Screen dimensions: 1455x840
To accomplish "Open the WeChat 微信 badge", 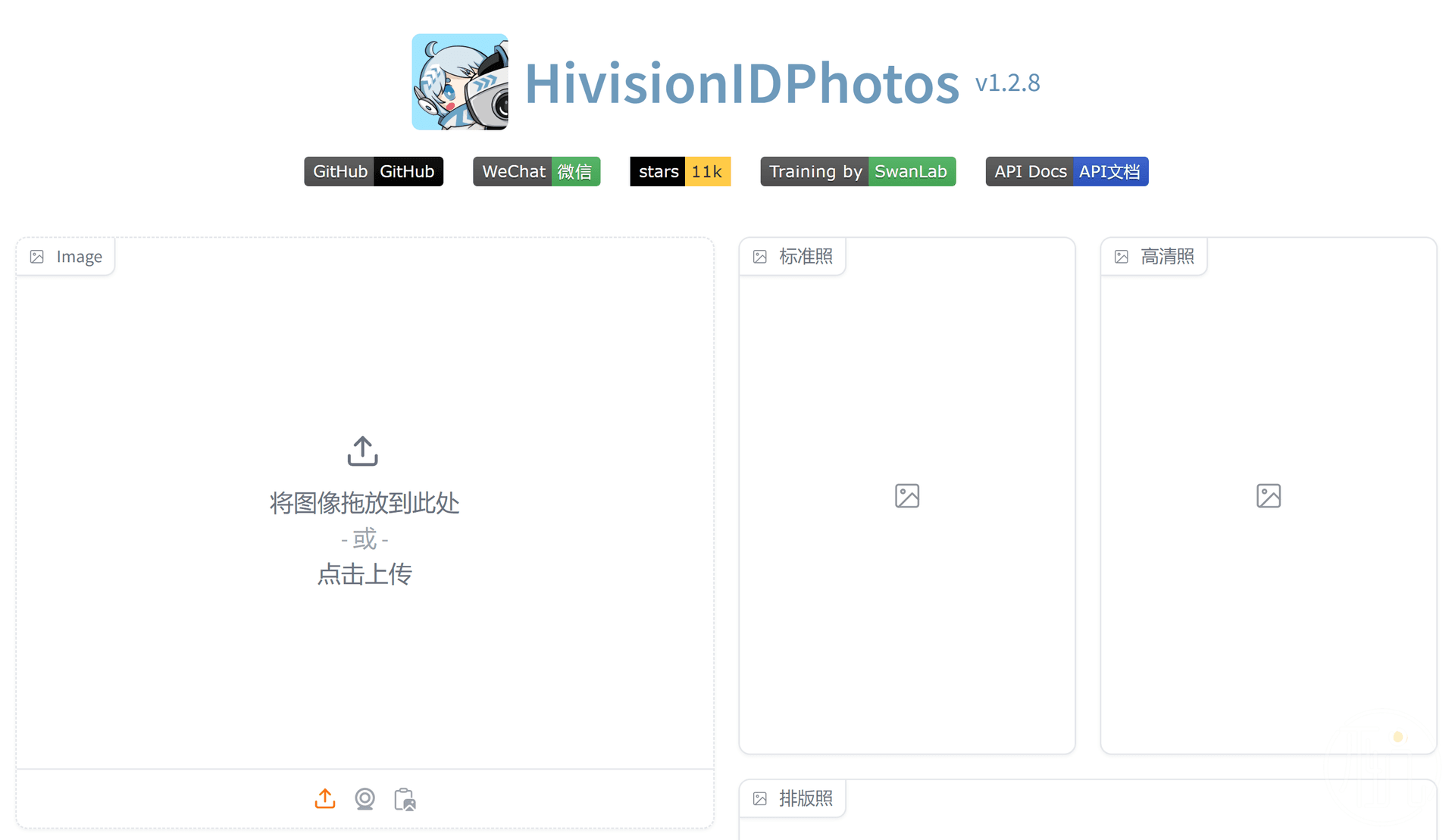I will (x=537, y=171).
